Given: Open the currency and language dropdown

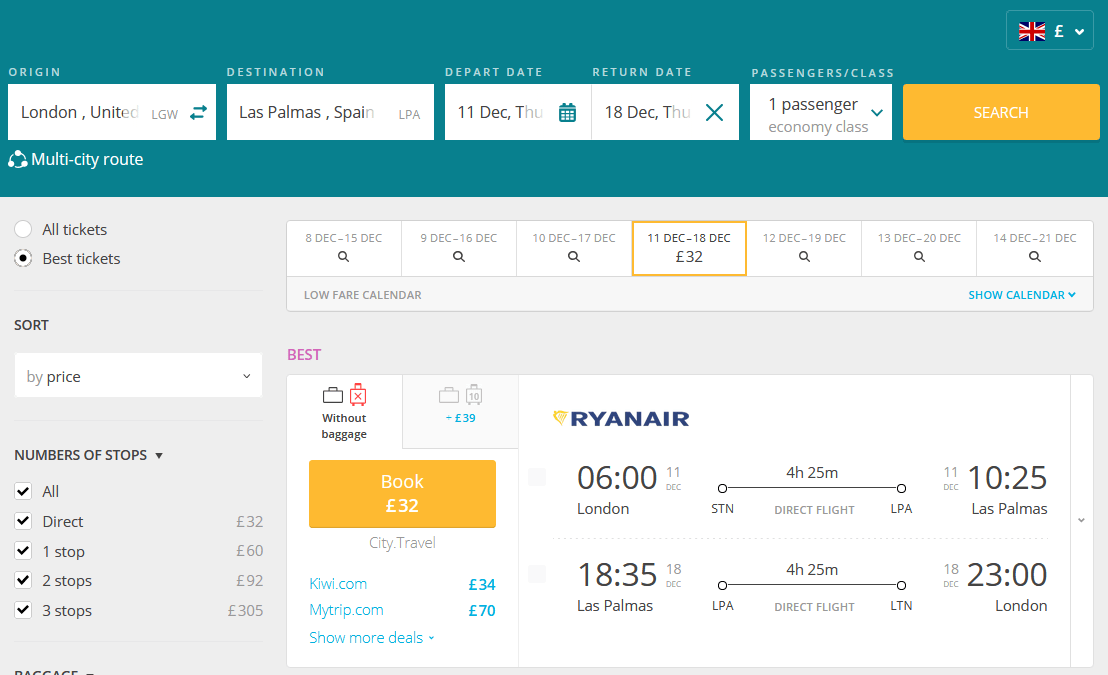Looking at the screenshot, I should (x=1050, y=31).
